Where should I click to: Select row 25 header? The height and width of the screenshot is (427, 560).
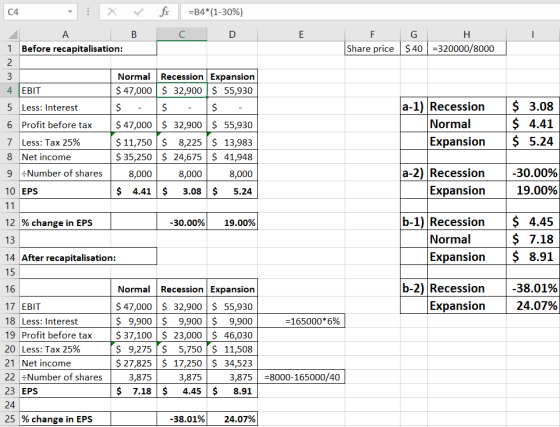point(10,419)
